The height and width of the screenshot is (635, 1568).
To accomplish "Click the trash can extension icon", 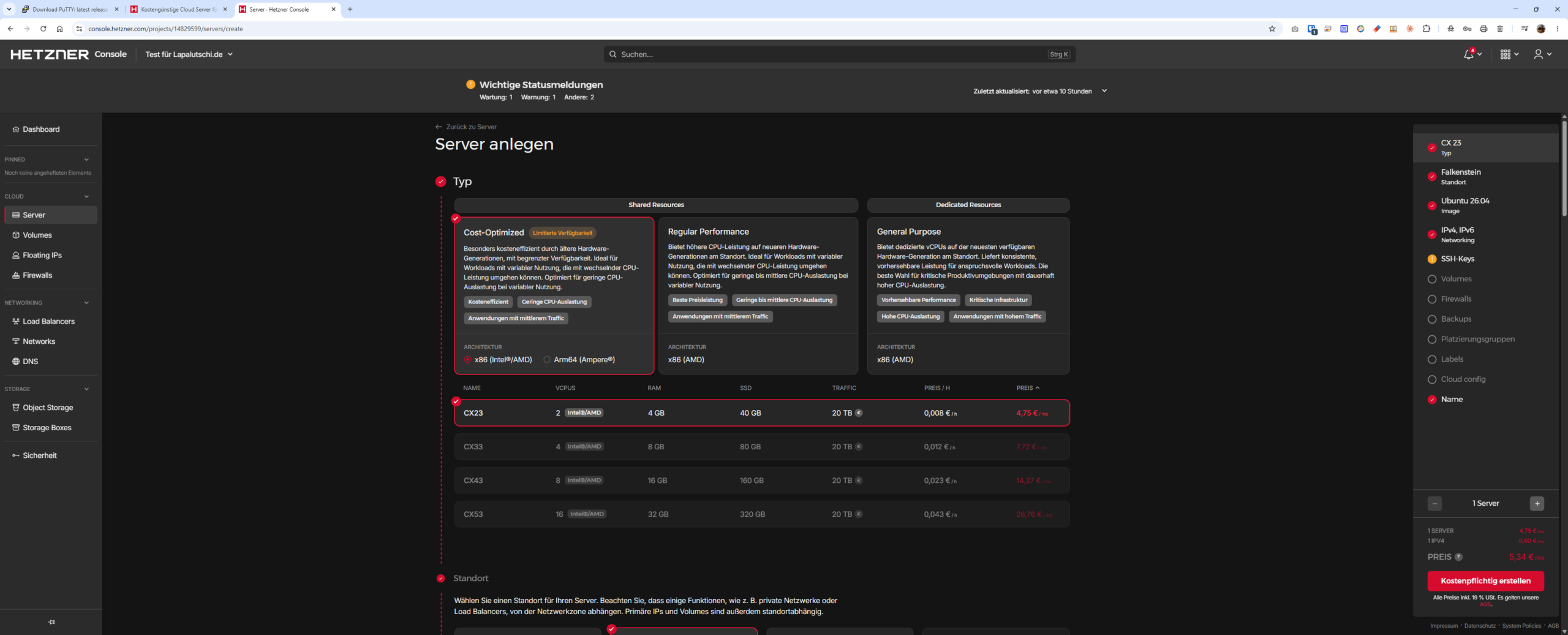I will pyautogui.click(x=1500, y=29).
